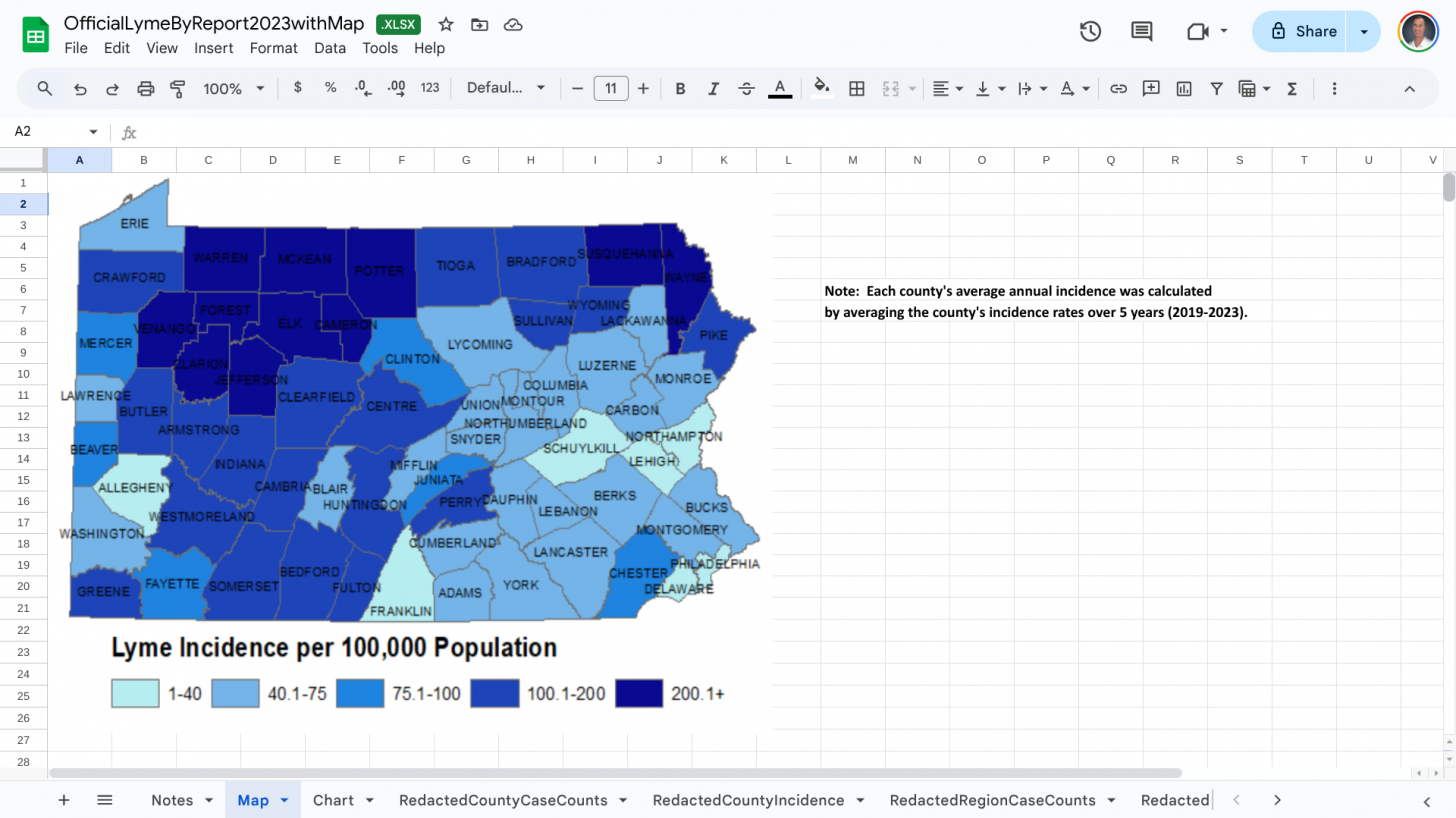Open the all sheets list

(105, 800)
